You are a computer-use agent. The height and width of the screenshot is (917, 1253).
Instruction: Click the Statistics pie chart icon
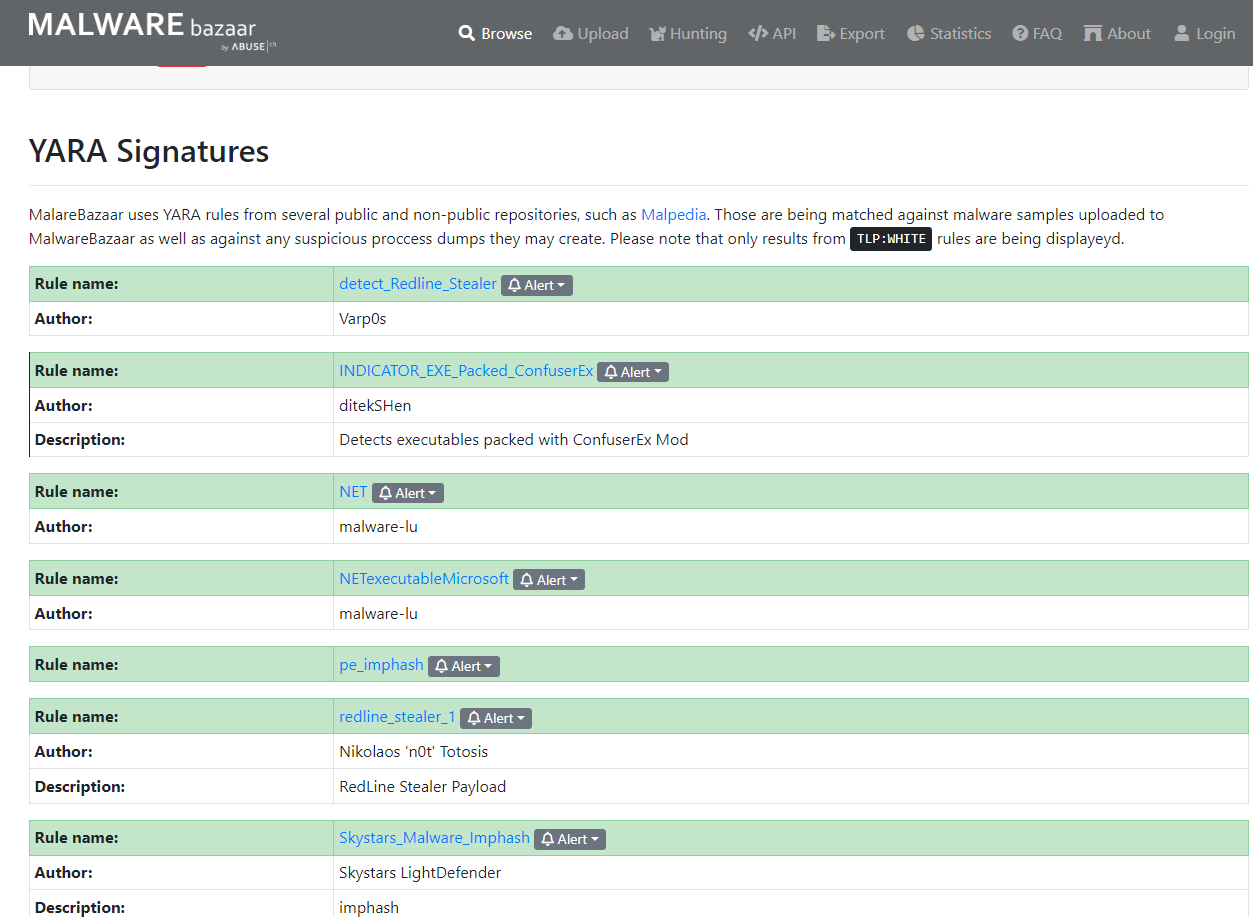pos(915,34)
